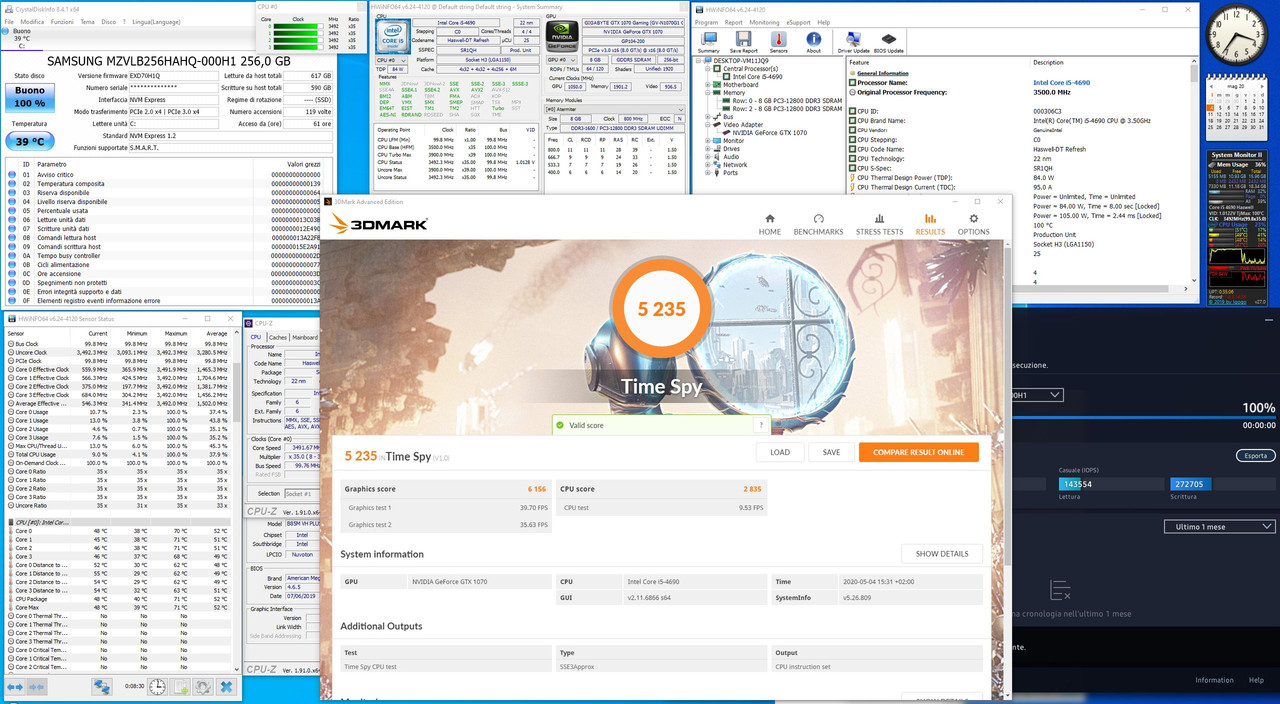Click Buono 100% health status in CrystalDiskInfo

(x=29, y=97)
